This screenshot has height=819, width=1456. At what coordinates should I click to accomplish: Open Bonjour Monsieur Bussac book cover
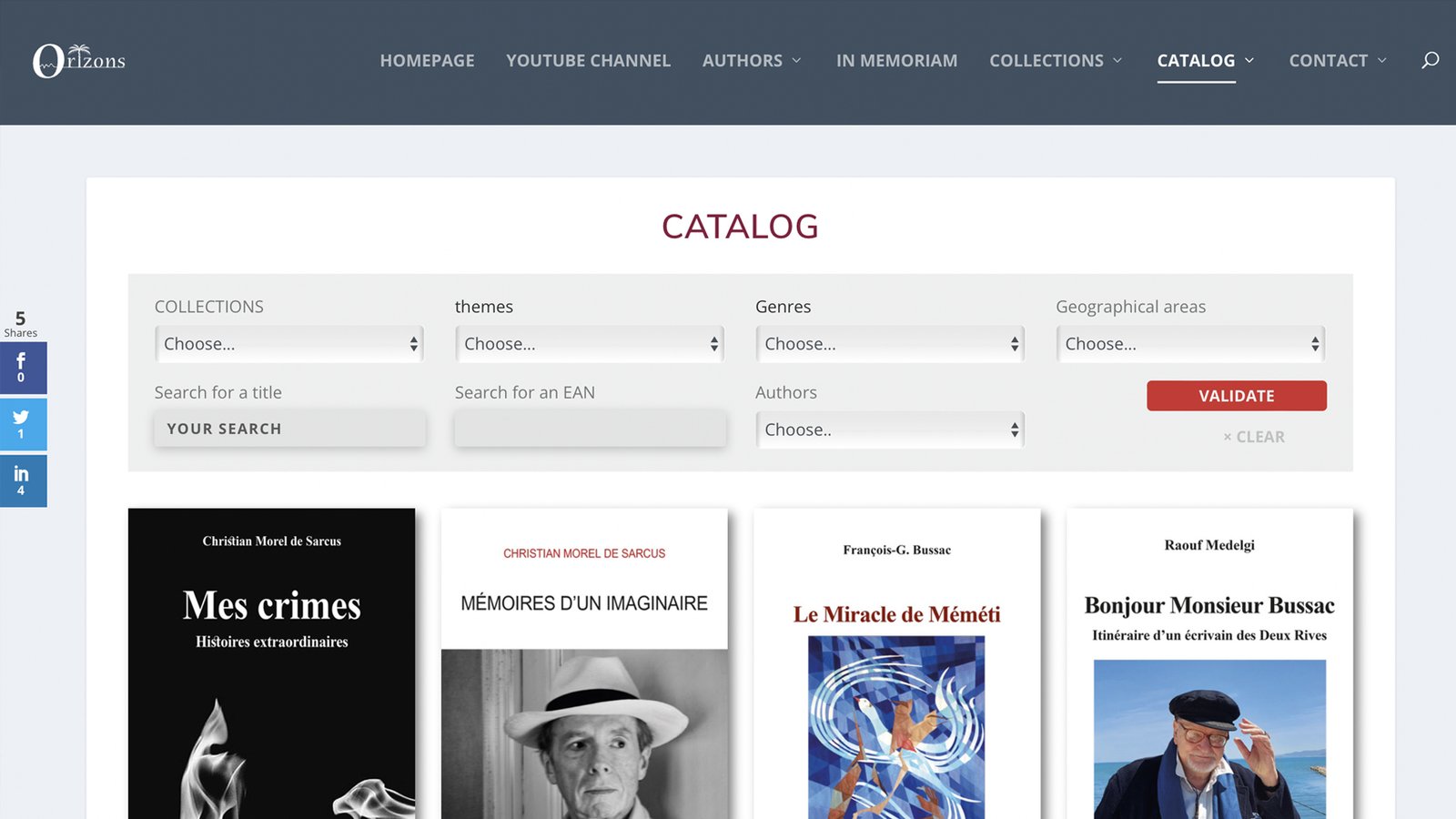tap(1209, 663)
